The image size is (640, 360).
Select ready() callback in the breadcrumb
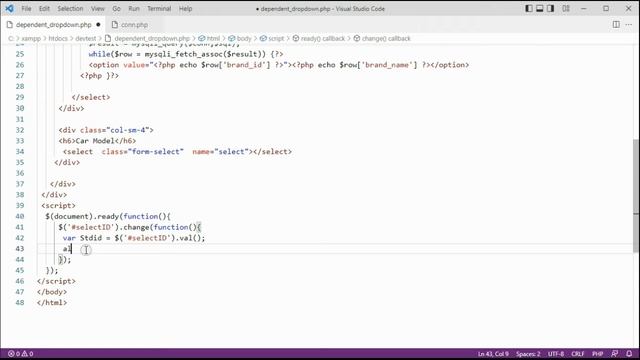(323, 38)
